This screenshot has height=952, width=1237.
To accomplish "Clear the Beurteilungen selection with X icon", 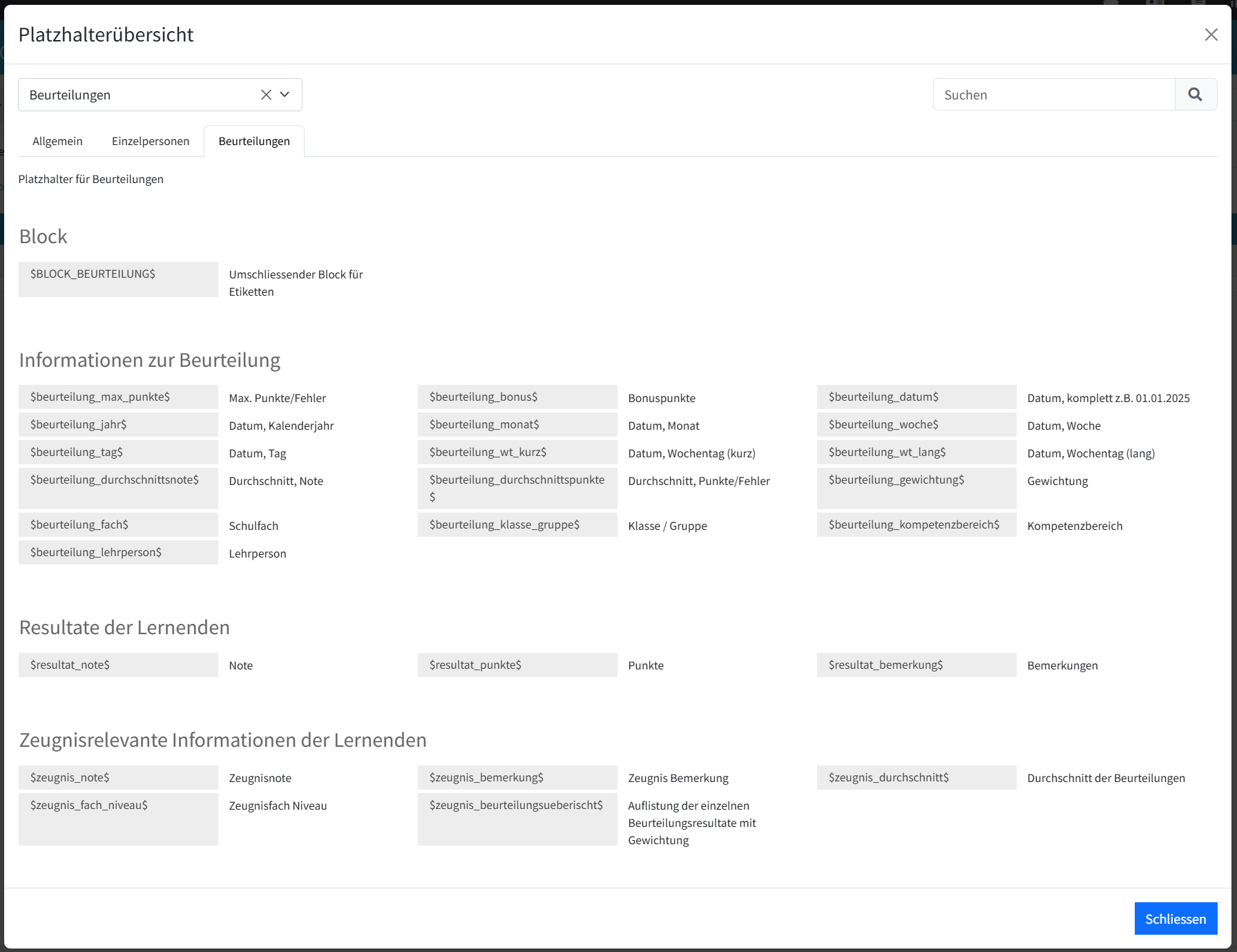I will click(x=266, y=95).
